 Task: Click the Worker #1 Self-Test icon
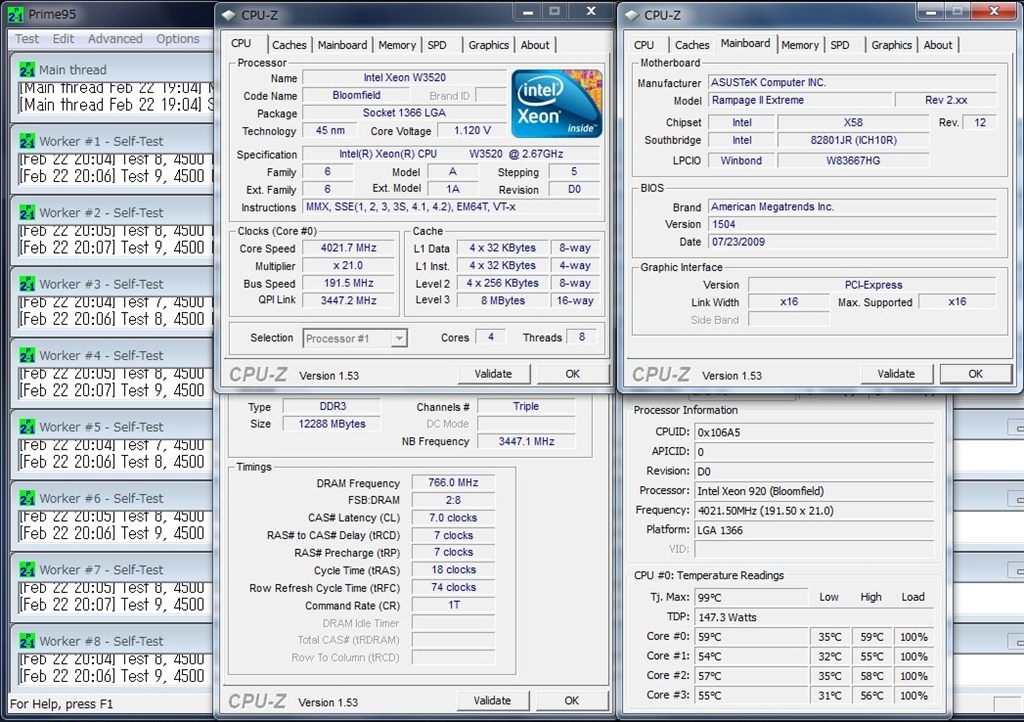[27, 141]
